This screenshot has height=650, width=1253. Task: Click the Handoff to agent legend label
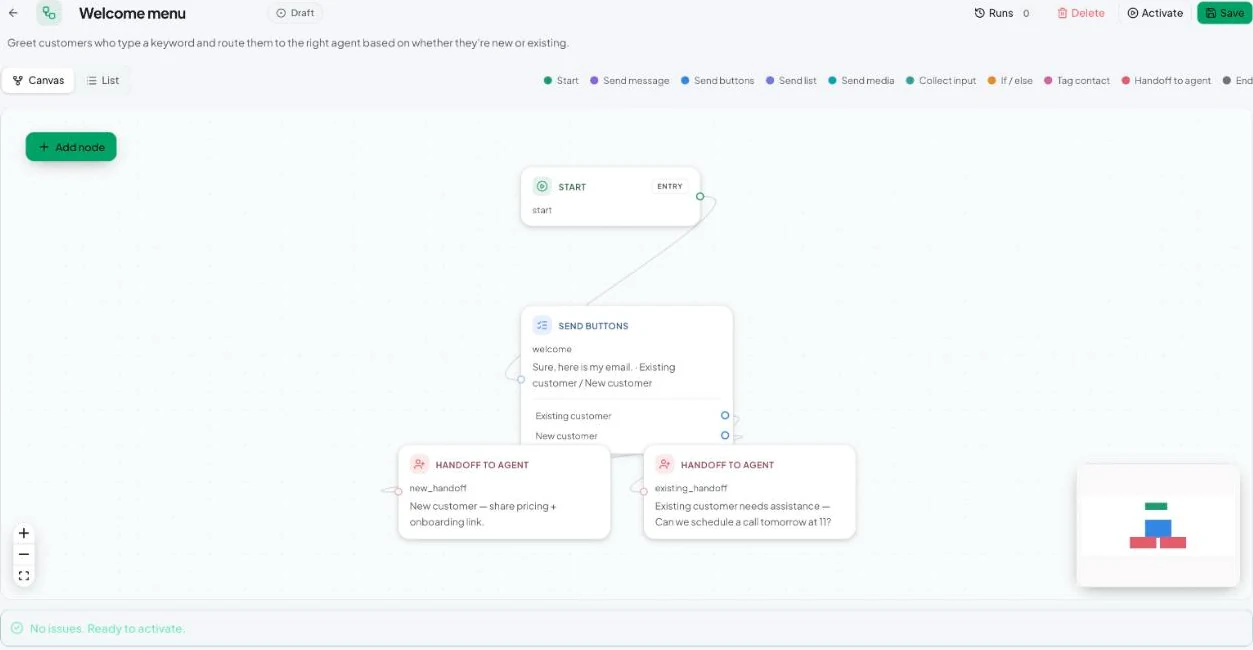(1172, 80)
